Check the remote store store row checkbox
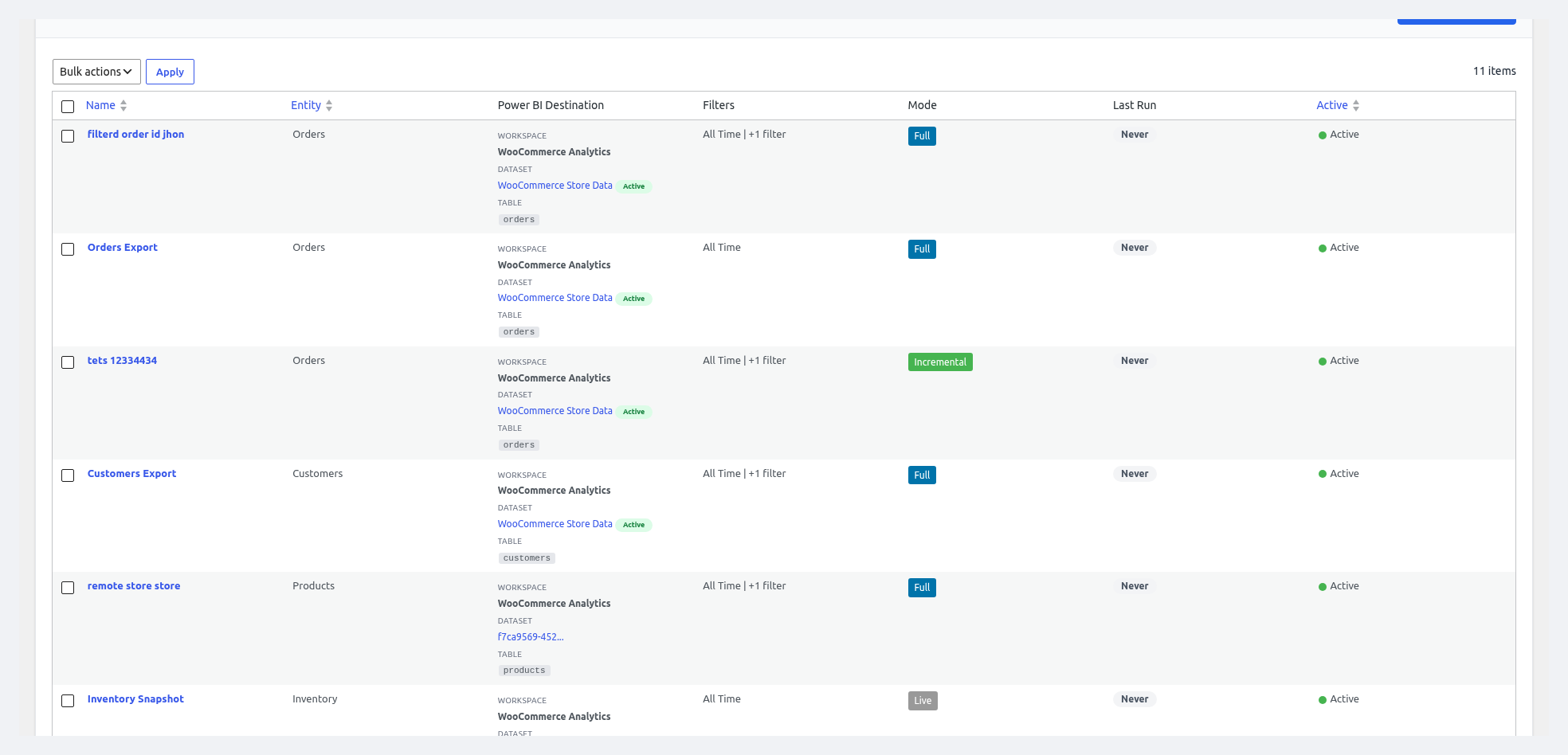This screenshot has height=755, width=1568. coord(68,588)
